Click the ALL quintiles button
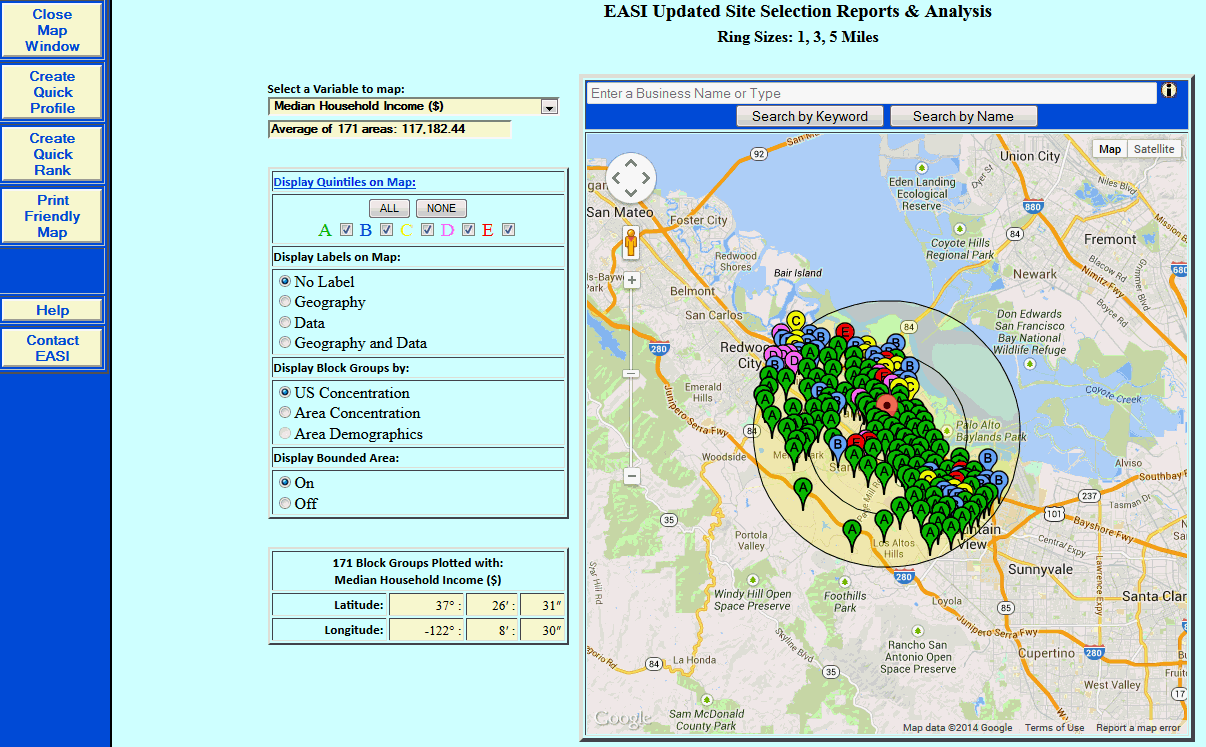The height and width of the screenshot is (747, 1206). pyautogui.click(x=389, y=208)
